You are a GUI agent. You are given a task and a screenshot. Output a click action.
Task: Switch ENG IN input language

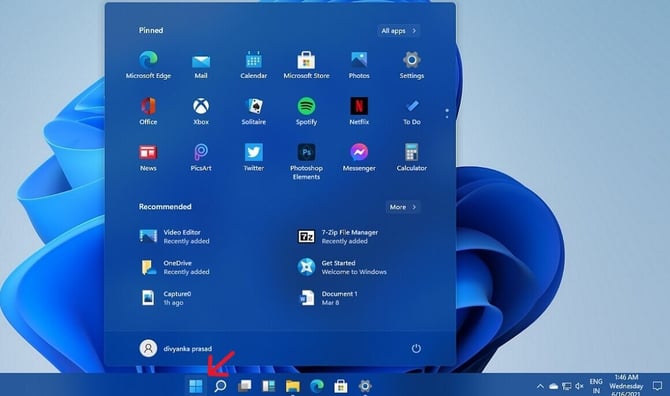click(x=596, y=386)
